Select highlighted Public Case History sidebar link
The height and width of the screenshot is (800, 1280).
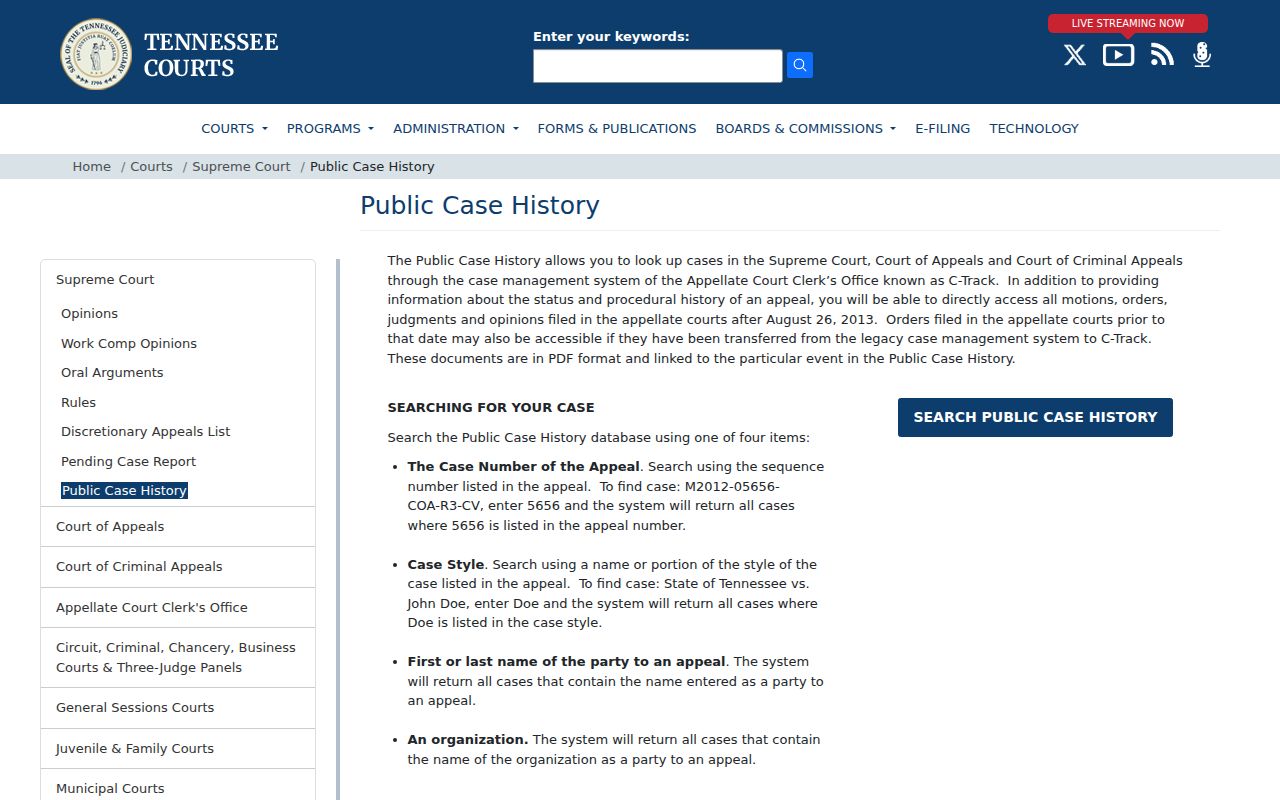[125, 491]
